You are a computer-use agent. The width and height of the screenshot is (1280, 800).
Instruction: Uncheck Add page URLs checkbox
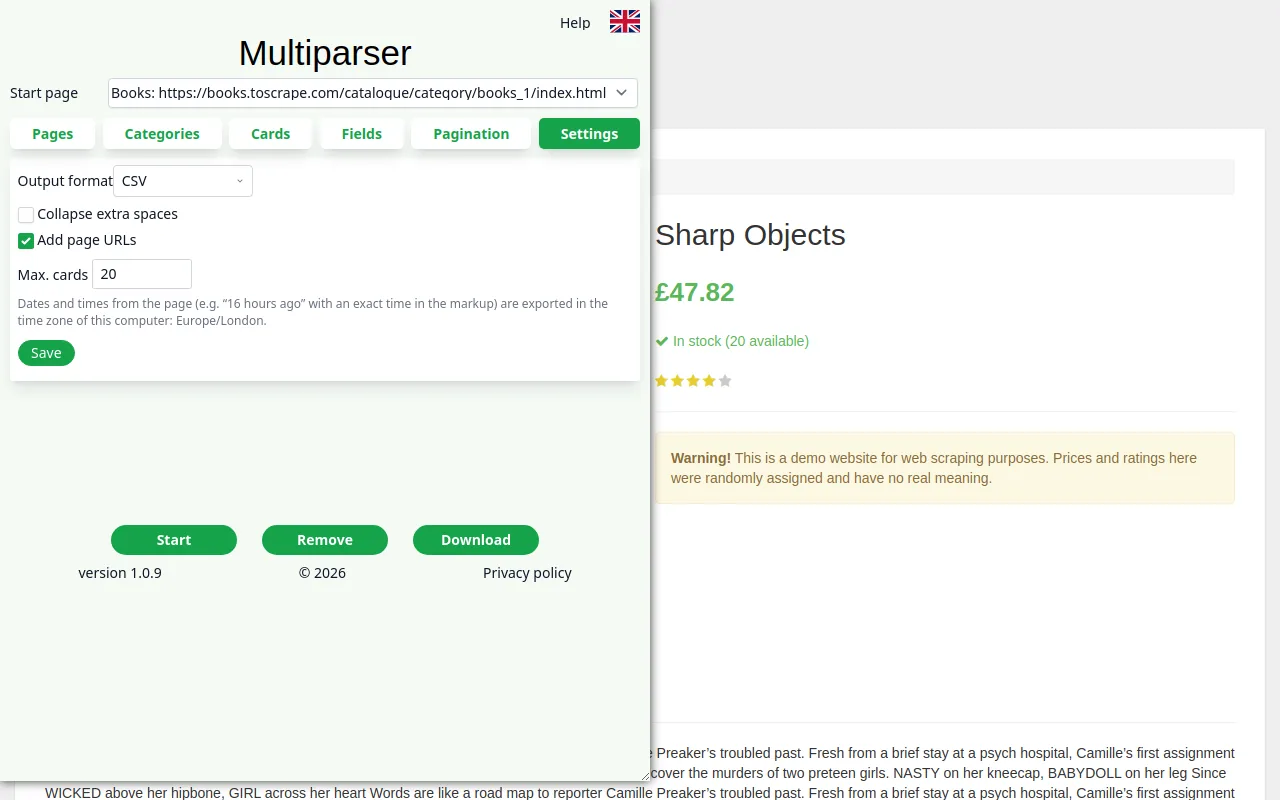[26, 240]
